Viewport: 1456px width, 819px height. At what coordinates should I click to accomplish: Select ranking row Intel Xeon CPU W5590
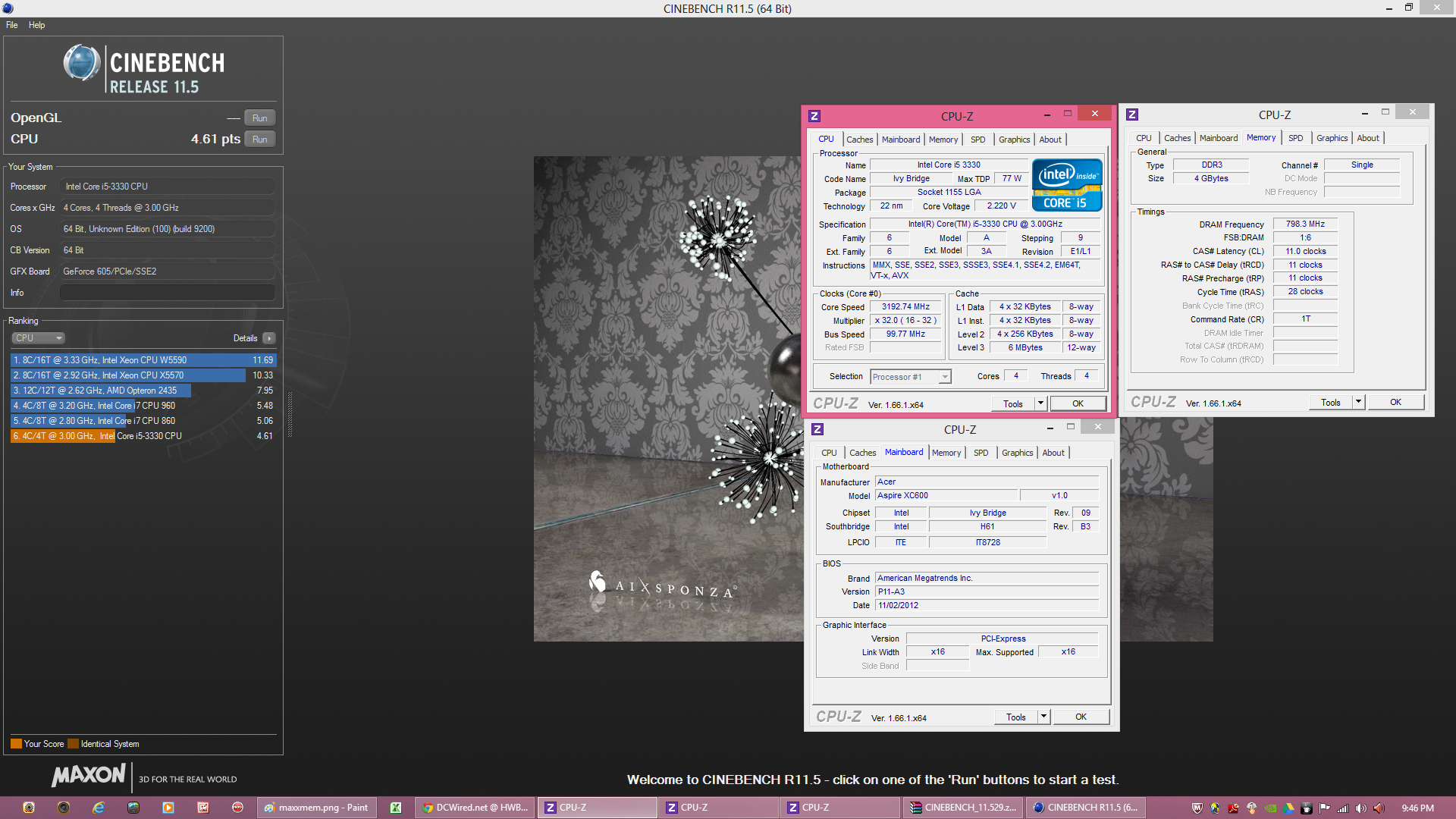coord(143,360)
